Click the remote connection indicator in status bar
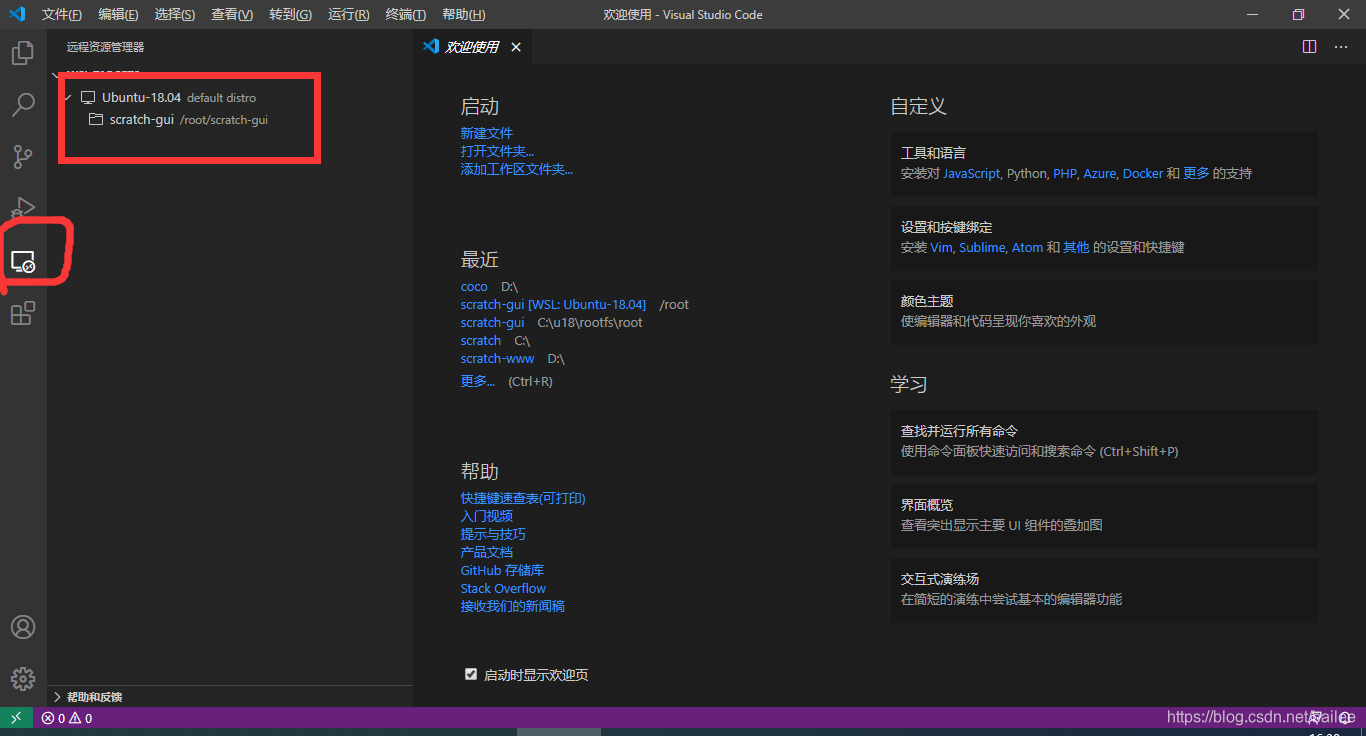 (16, 717)
